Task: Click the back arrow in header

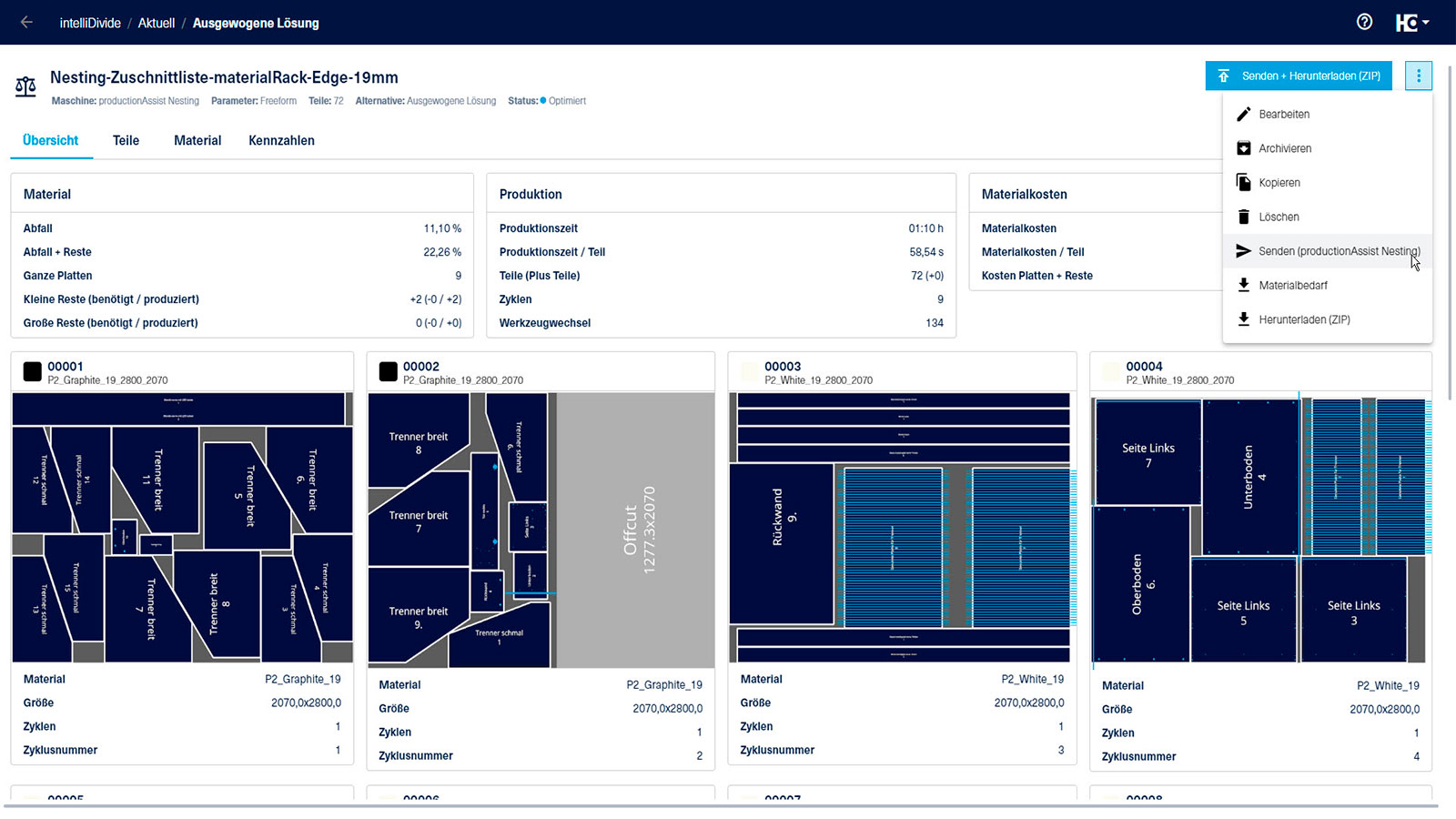Action: [x=26, y=23]
